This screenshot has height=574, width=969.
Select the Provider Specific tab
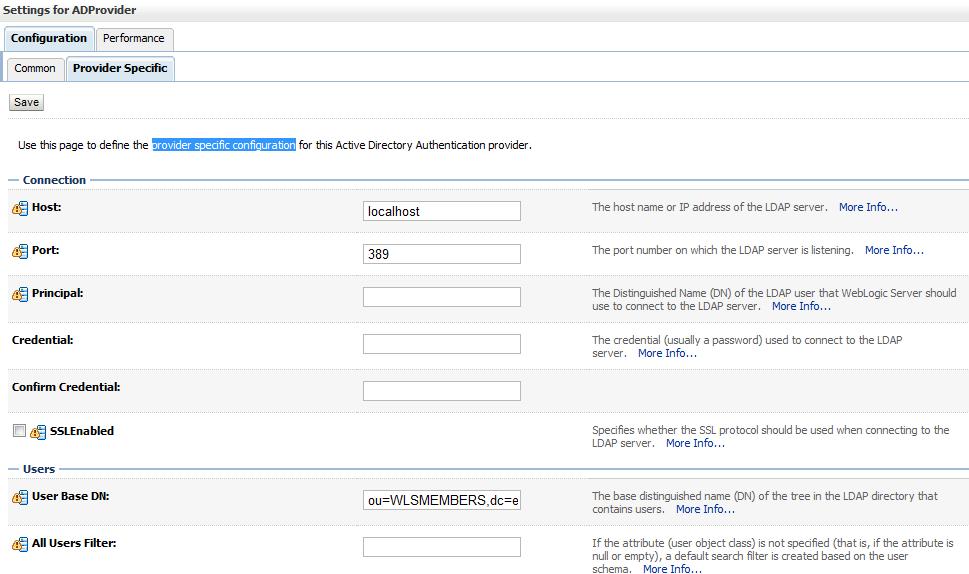(x=120, y=68)
